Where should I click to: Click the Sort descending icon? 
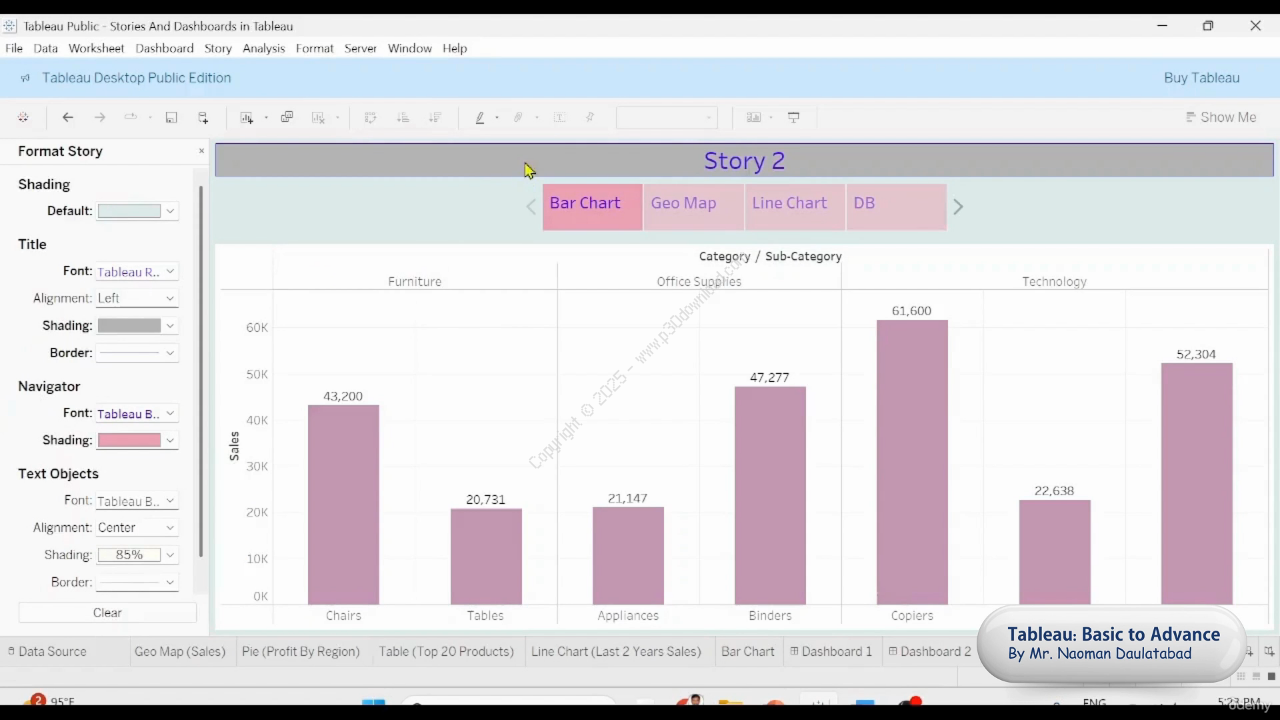435,117
